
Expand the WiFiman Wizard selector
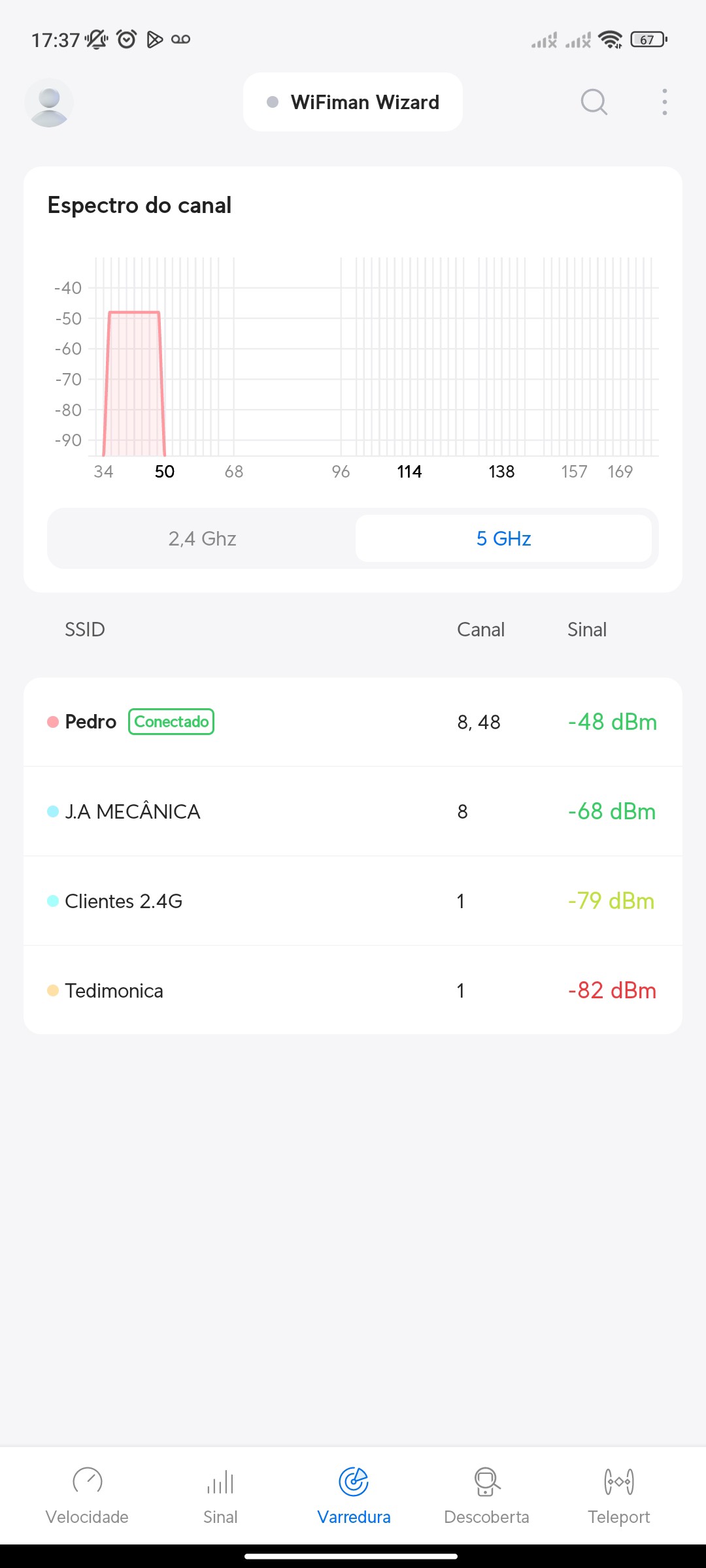(353, 102)
